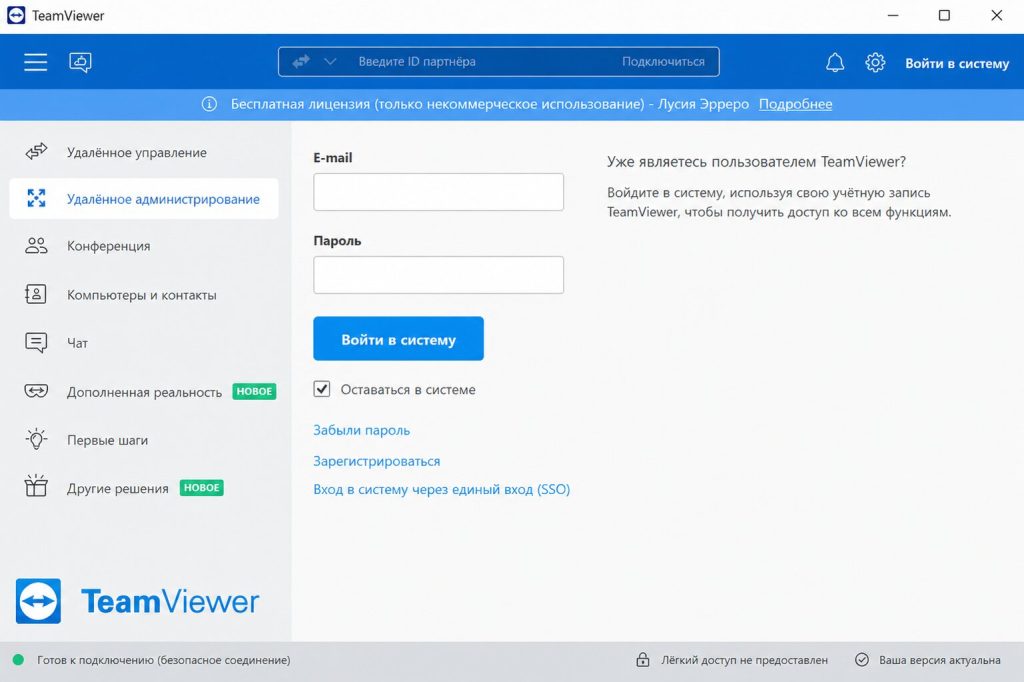Screen dimensions: 1024x682
Task: Click the lock icon in status bar
Action: pyautogui.click(x=643, y=660)
